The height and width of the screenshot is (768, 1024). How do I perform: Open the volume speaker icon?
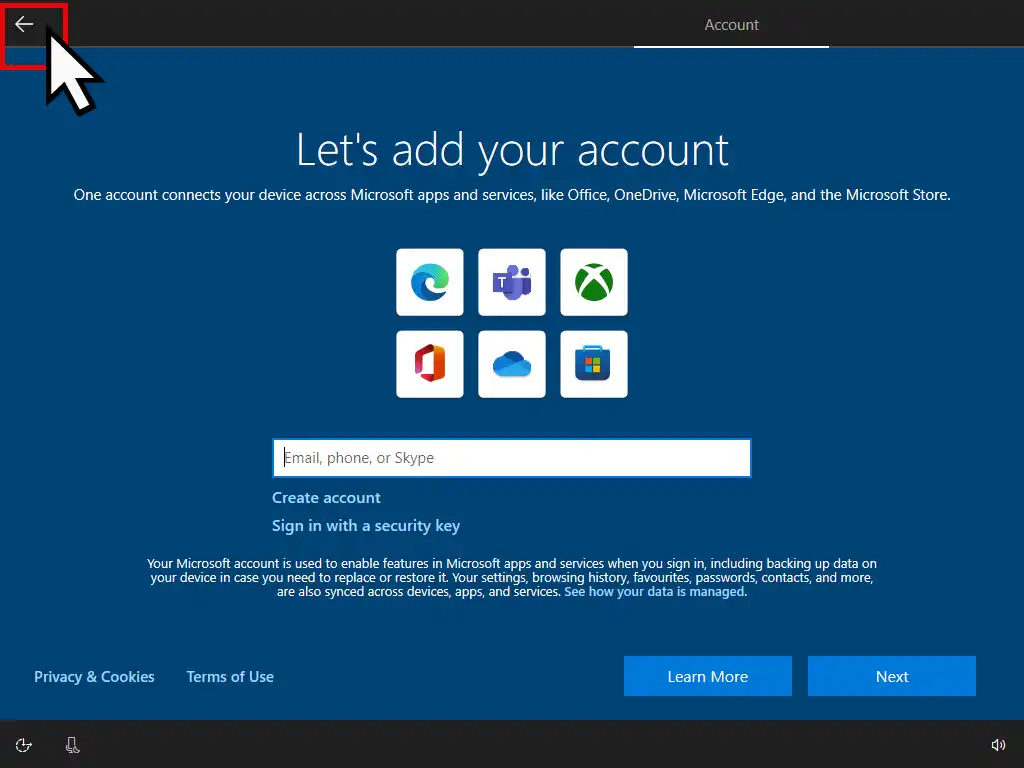(997, 745)
